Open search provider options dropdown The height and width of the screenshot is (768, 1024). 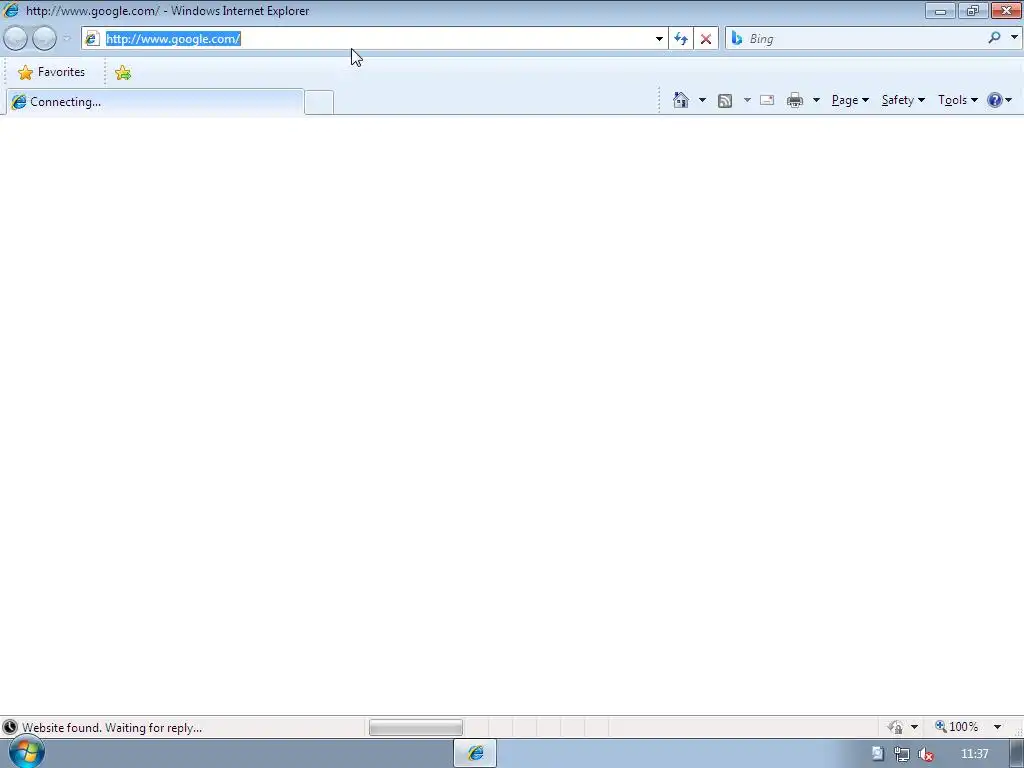click(x=1014, y=38)
